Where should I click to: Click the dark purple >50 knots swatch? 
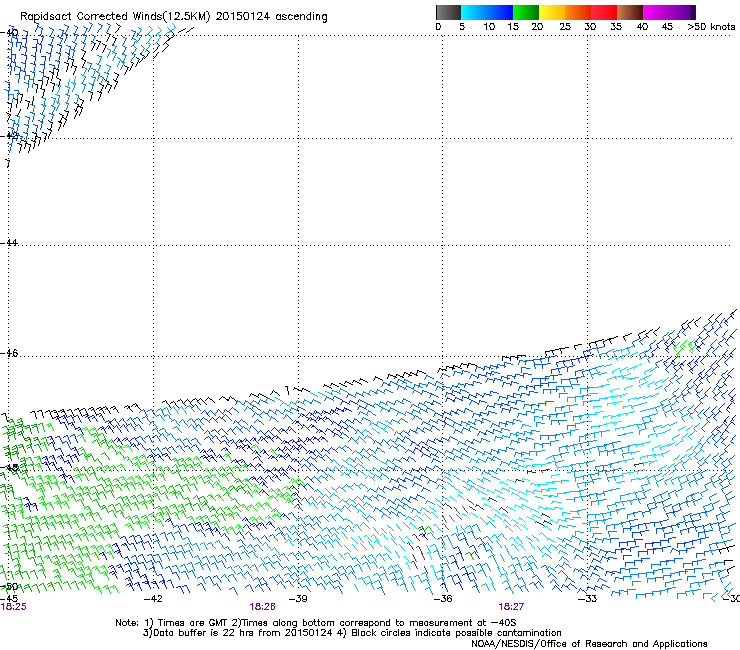pyautogui.click(x=693, y=12)
